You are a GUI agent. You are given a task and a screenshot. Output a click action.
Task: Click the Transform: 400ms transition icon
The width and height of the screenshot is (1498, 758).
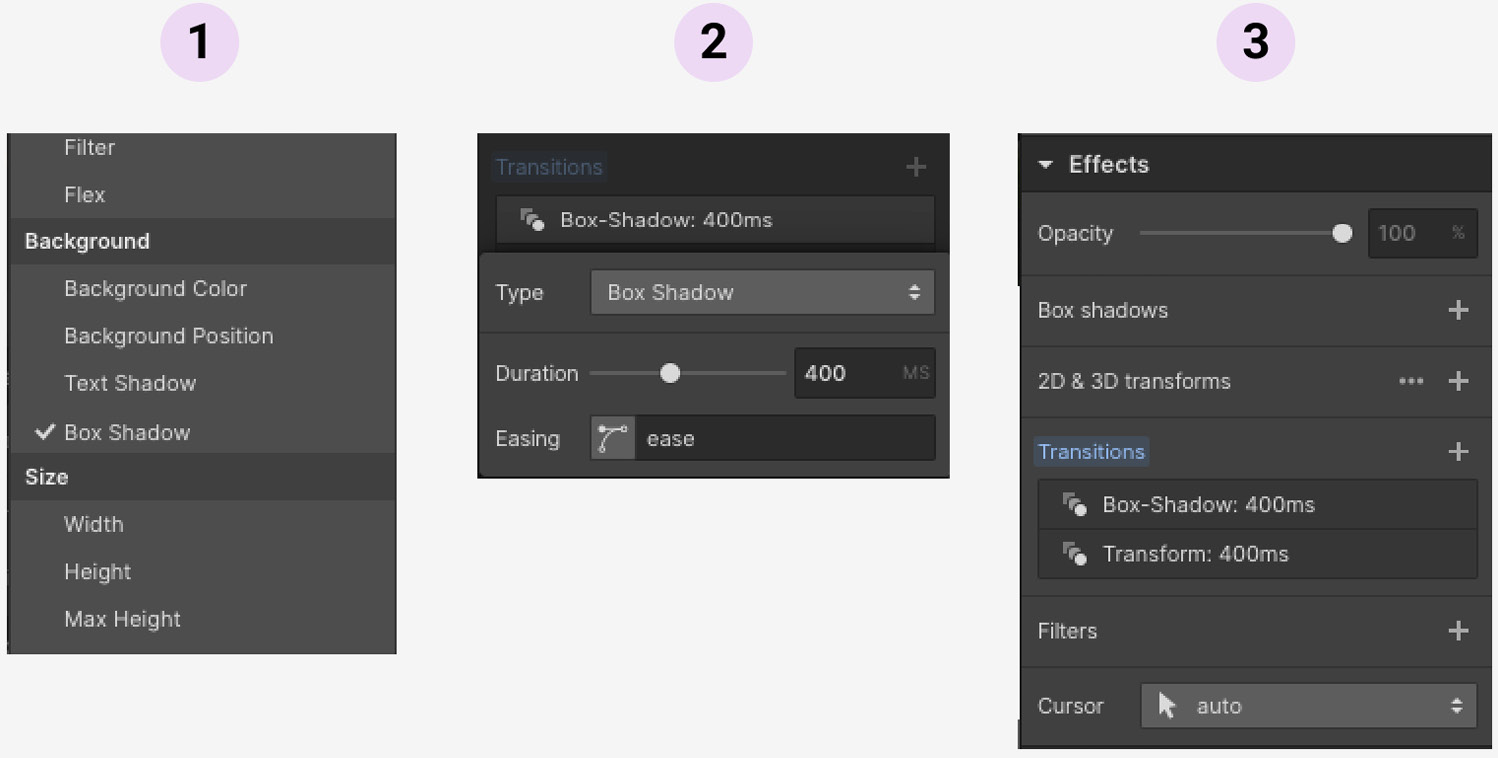tap(1075, 554)
